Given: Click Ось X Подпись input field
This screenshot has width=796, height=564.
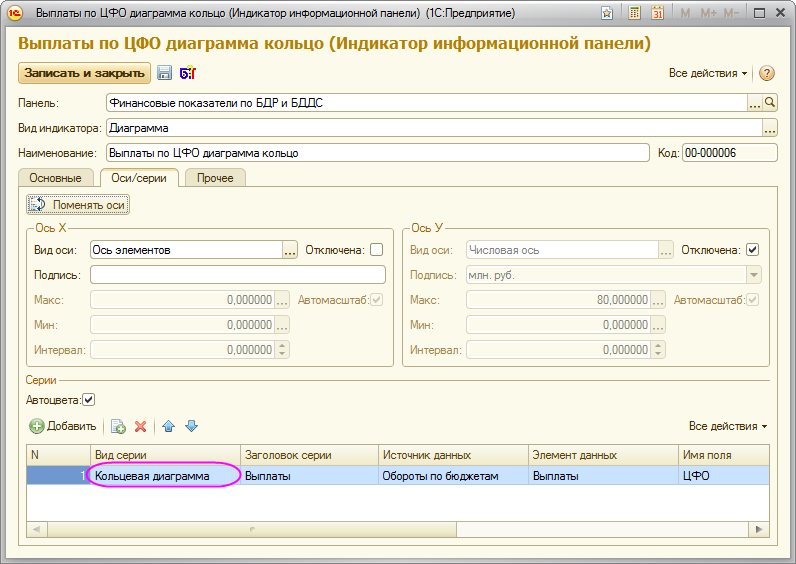Looking at the screenshot, I should 238,275.
